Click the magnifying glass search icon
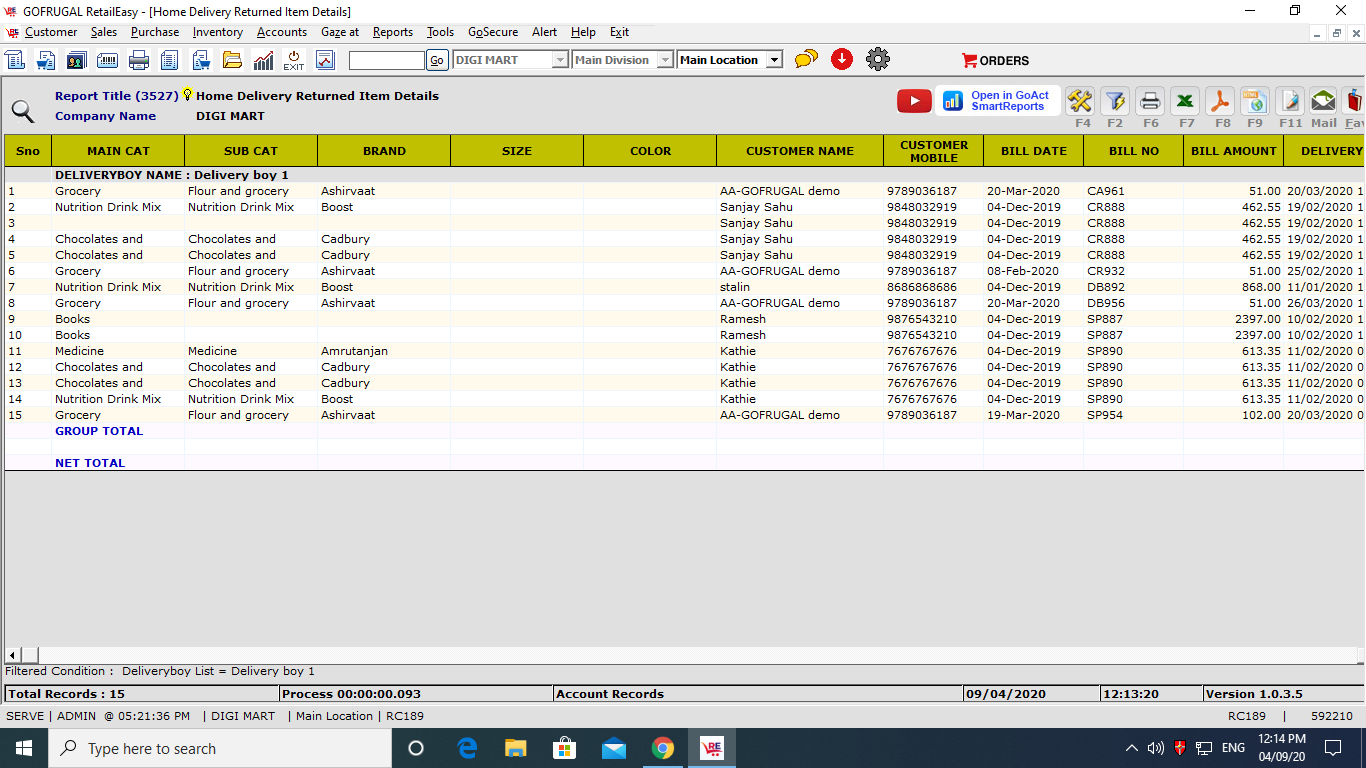 coord(22,111)
